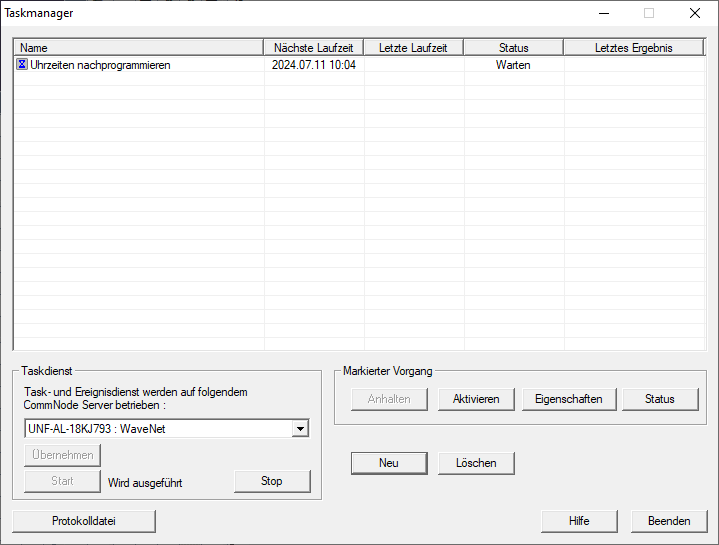Open the Protokolldatei log file
Screen dimensions: 719x545
pos(84,521)
